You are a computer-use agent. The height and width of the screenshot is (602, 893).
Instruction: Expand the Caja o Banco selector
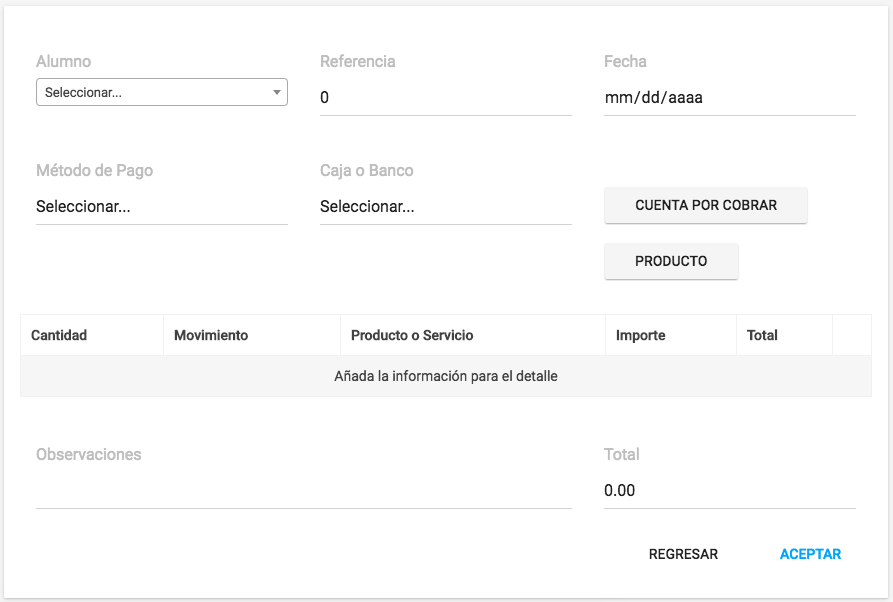pyautogui.click(x=445, y=207)
